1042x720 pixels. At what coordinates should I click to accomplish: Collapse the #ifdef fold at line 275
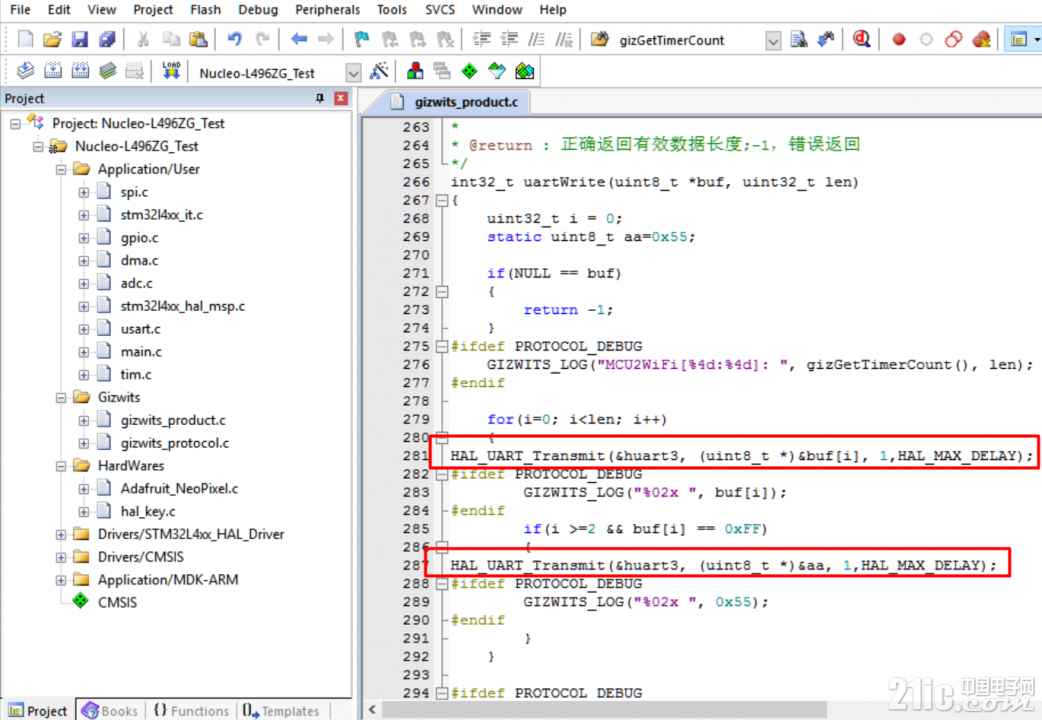pyautogui.click(x=441, y=346)
